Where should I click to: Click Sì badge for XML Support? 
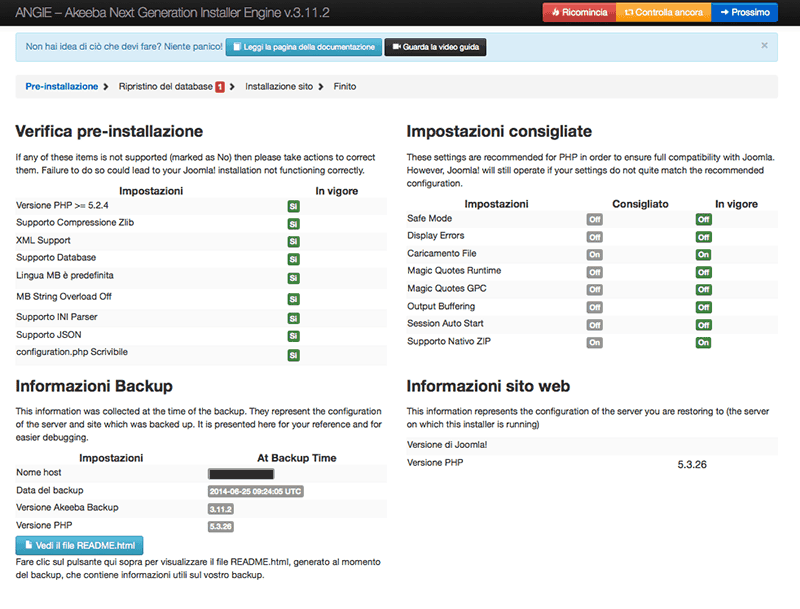point(293,241)
